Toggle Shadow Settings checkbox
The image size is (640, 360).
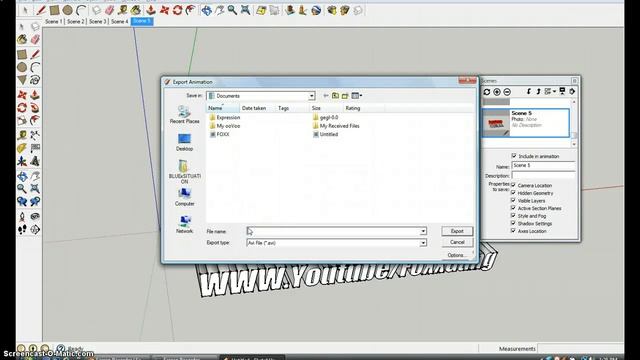click(x=513, y=223)
